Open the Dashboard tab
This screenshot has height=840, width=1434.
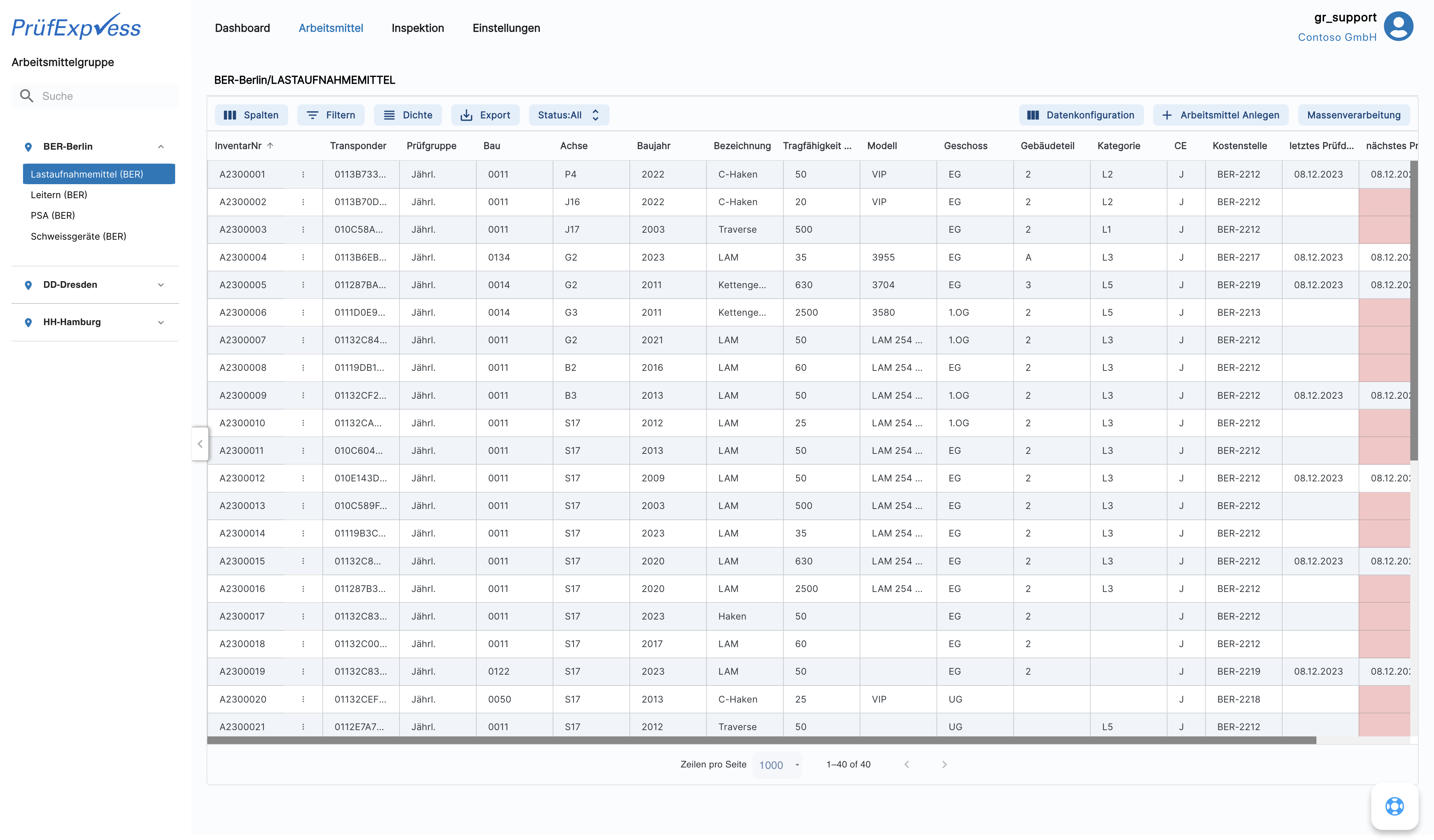pyautogui.click(x=242, y=28)
